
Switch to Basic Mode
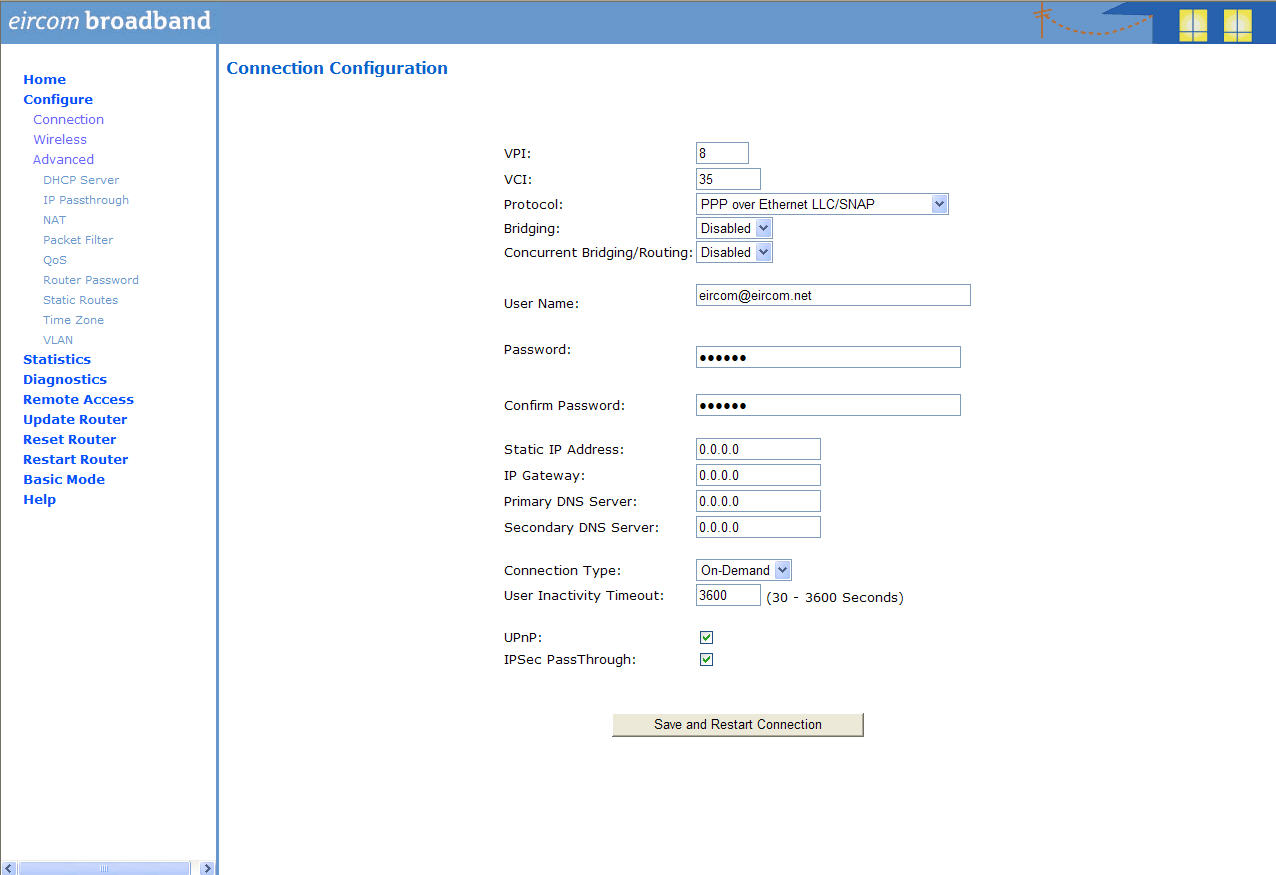[x=63, y=479]
